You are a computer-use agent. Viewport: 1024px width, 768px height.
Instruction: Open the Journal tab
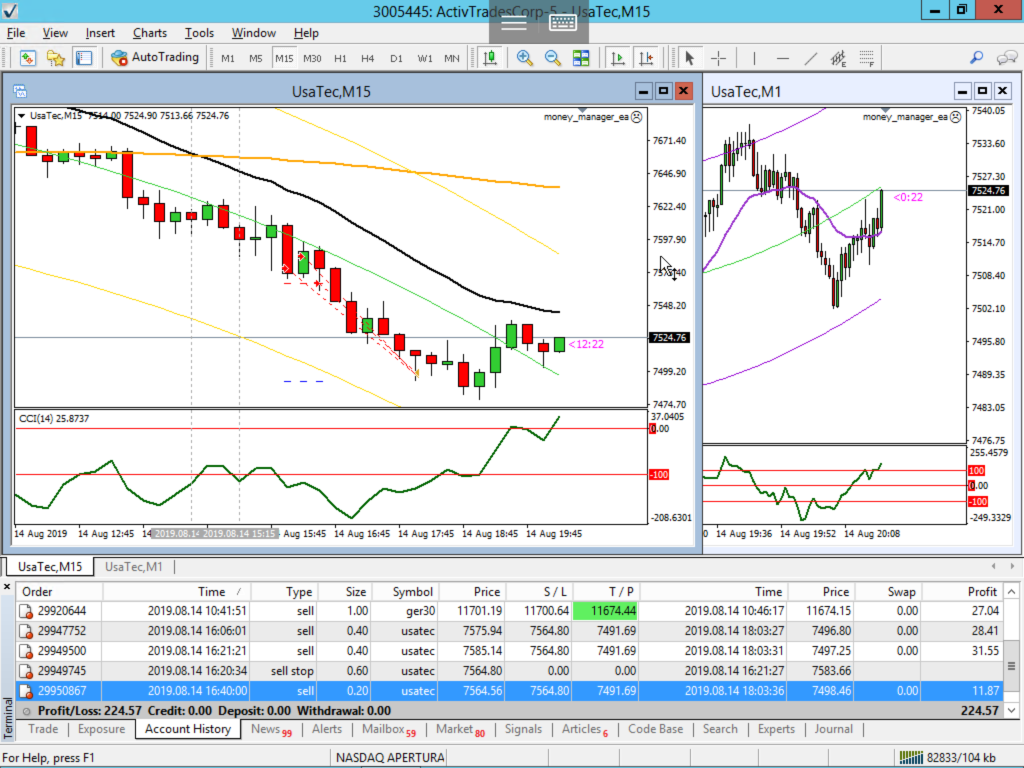point(833,729)
